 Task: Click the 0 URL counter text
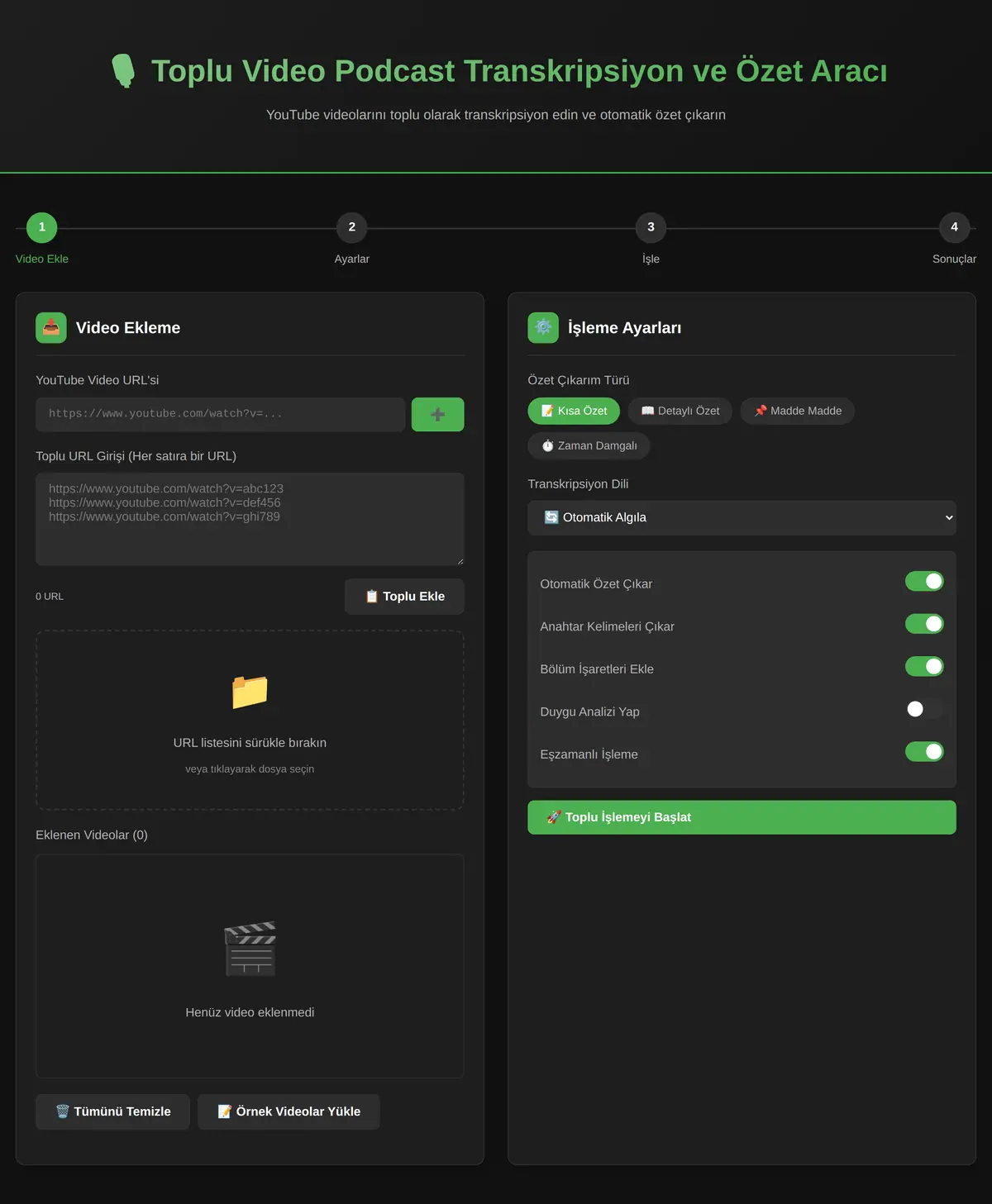(50, 597)
